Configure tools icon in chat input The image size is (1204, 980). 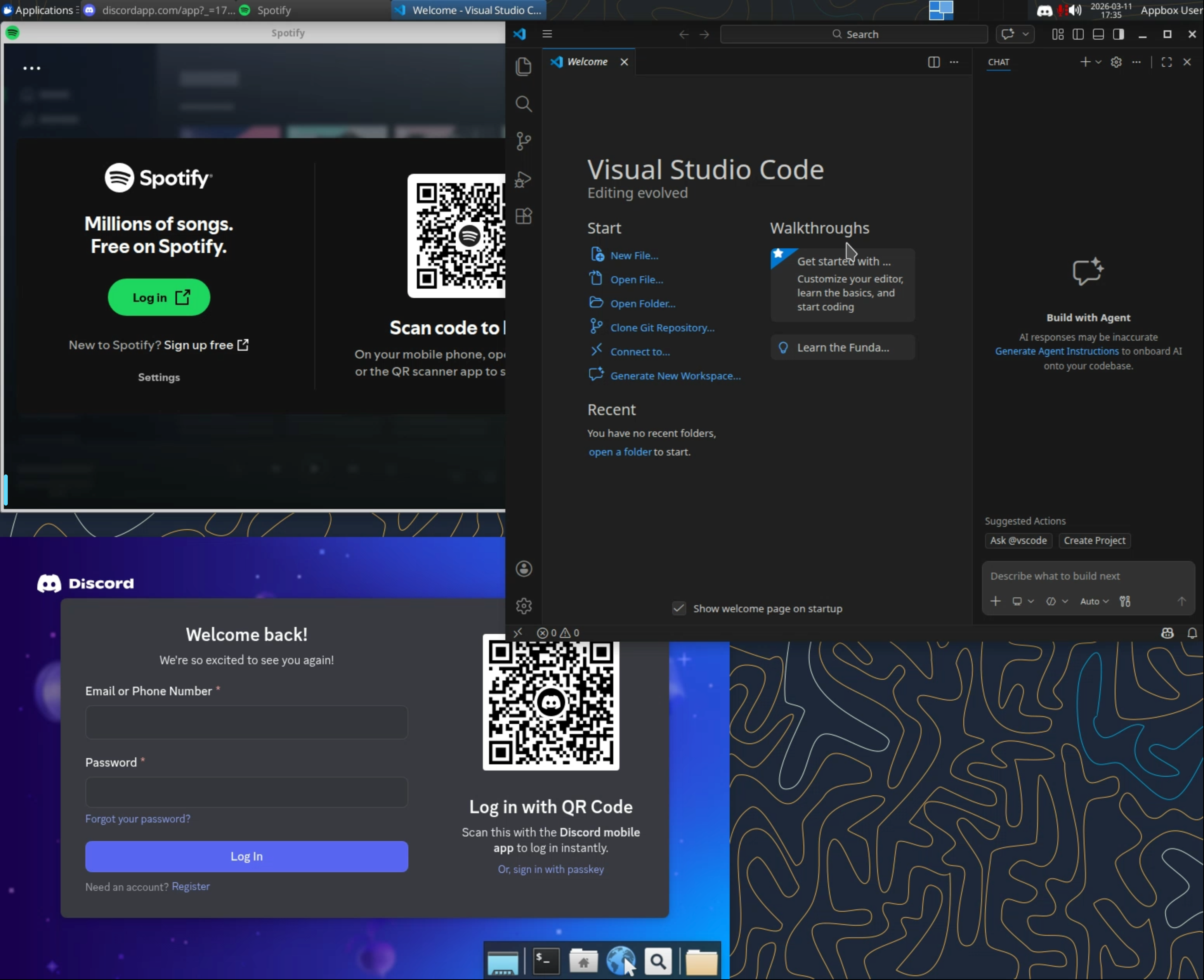[x=1125, y=601]
